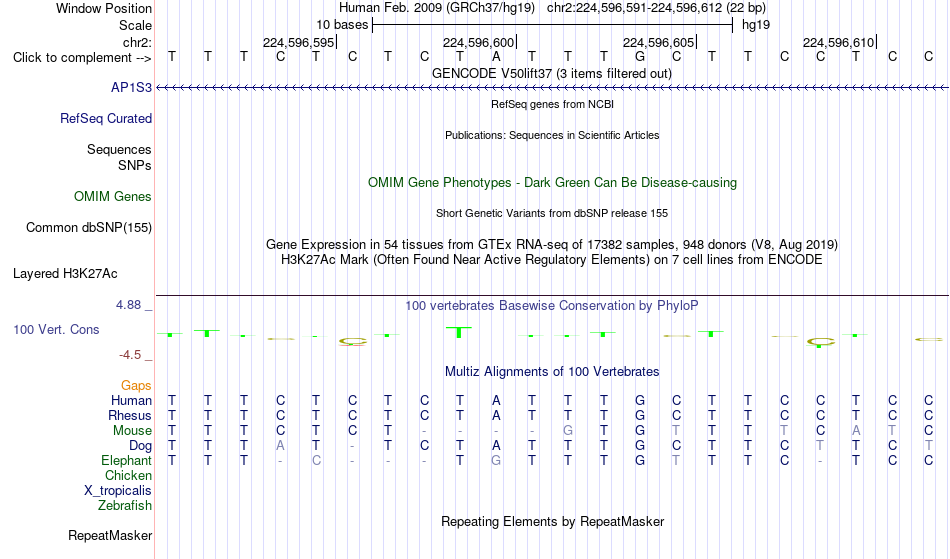Click 'Publications: Sequences in Scientific Articles' title
Screen dimensions: 950x559
coord(552,136)
